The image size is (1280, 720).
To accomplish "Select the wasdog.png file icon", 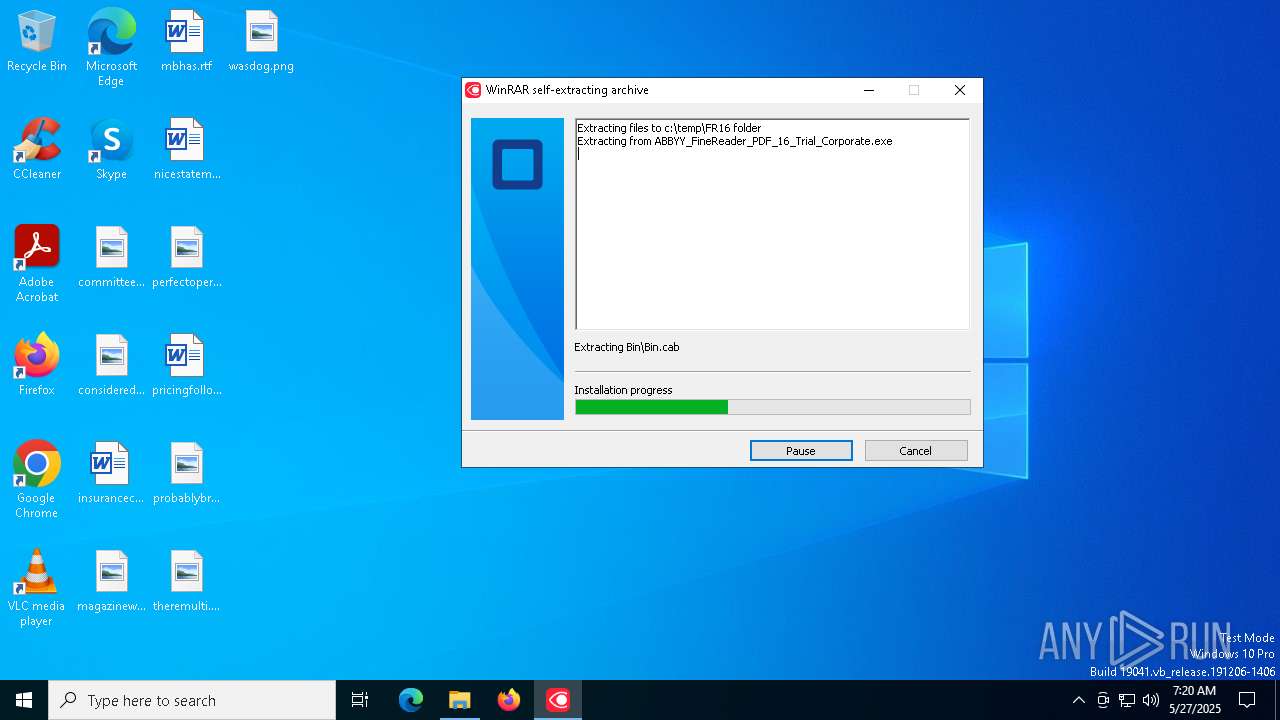I will click(261, 42).
